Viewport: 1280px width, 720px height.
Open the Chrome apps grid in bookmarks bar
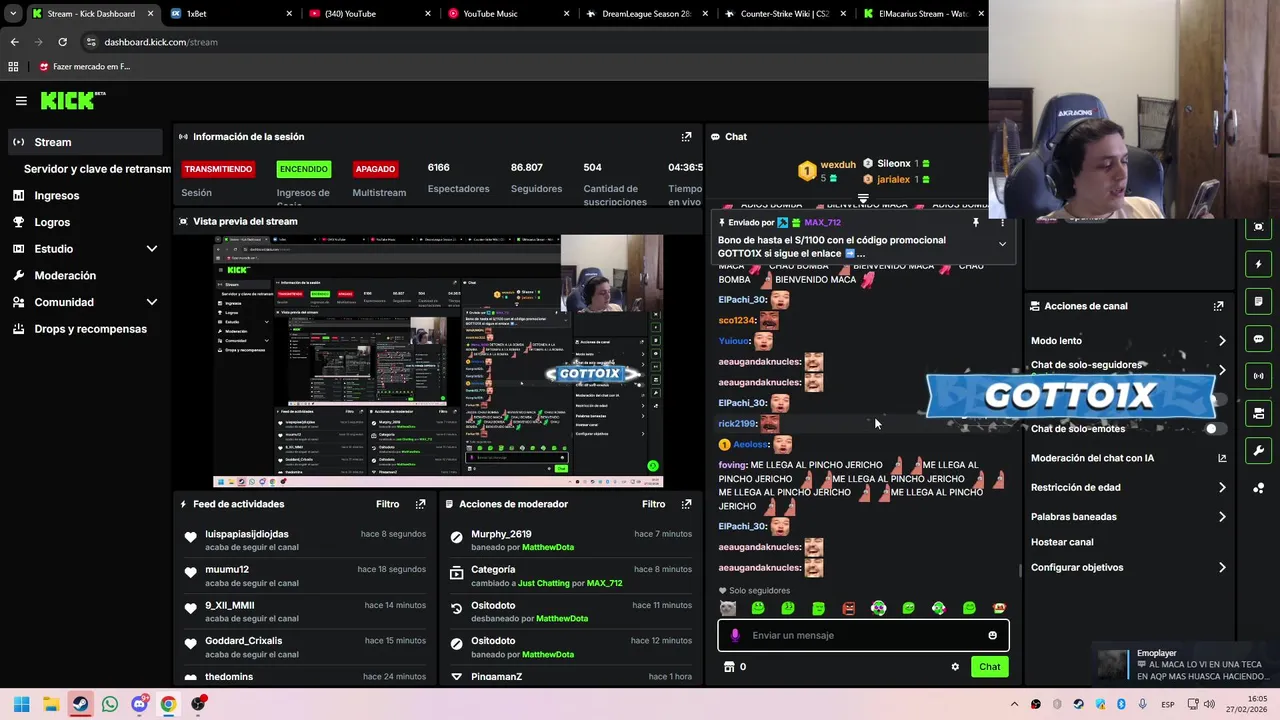[13, 67]
